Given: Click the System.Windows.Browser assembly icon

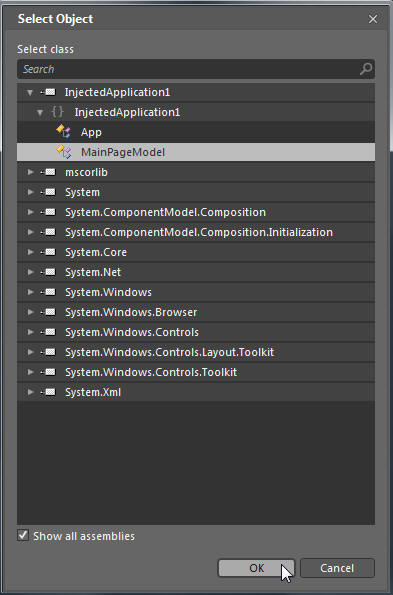Looking at the screenshot, I should pyautogui.click(x=48, y=312).
